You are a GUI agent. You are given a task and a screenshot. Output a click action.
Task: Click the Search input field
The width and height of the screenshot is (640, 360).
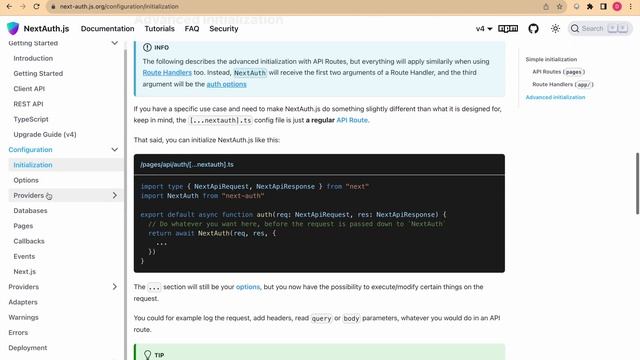pyautogui.click(x=600, y=29)
